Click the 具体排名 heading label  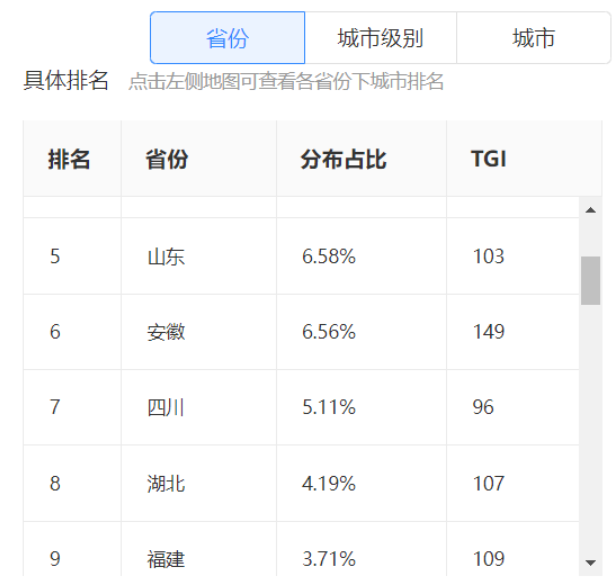point(66,82)
